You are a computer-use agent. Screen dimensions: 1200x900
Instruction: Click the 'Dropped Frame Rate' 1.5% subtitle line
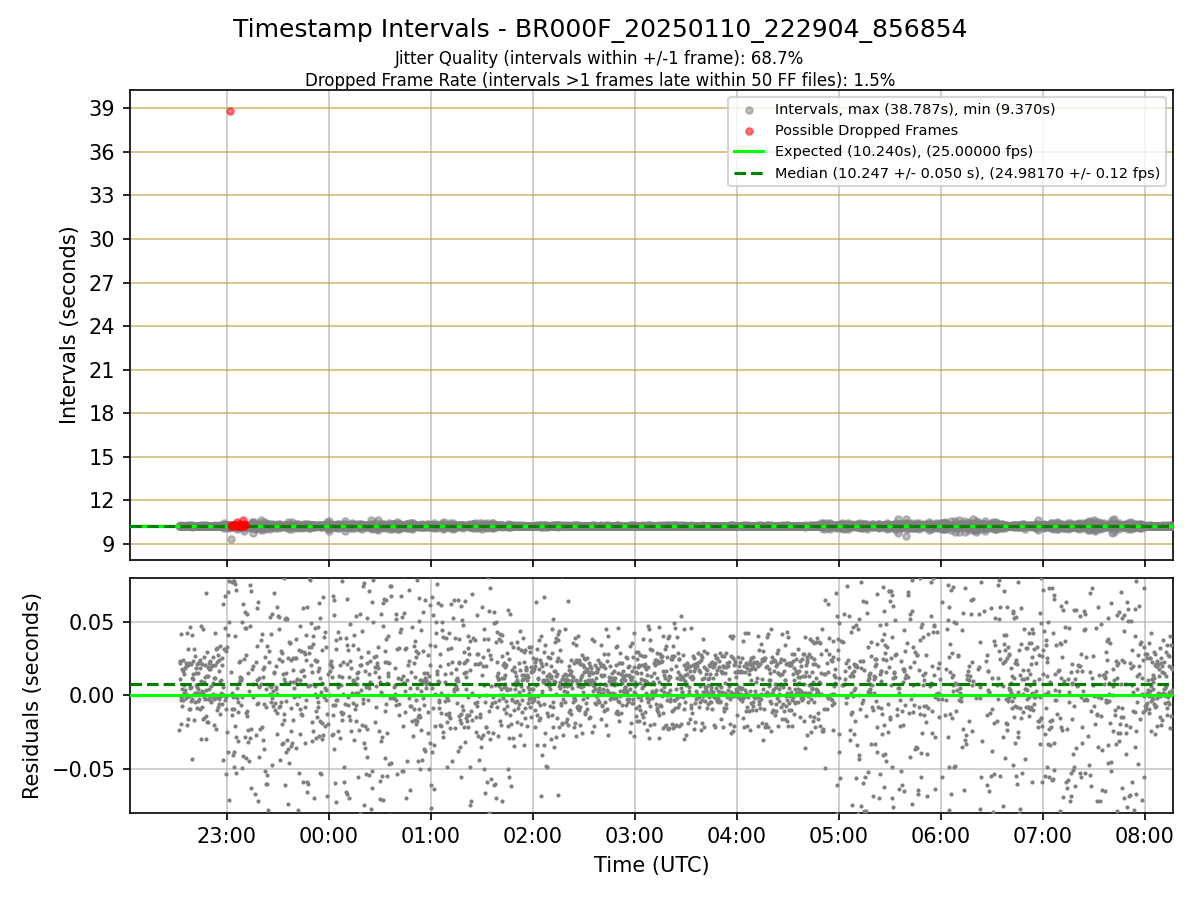(x=600, y=80)
